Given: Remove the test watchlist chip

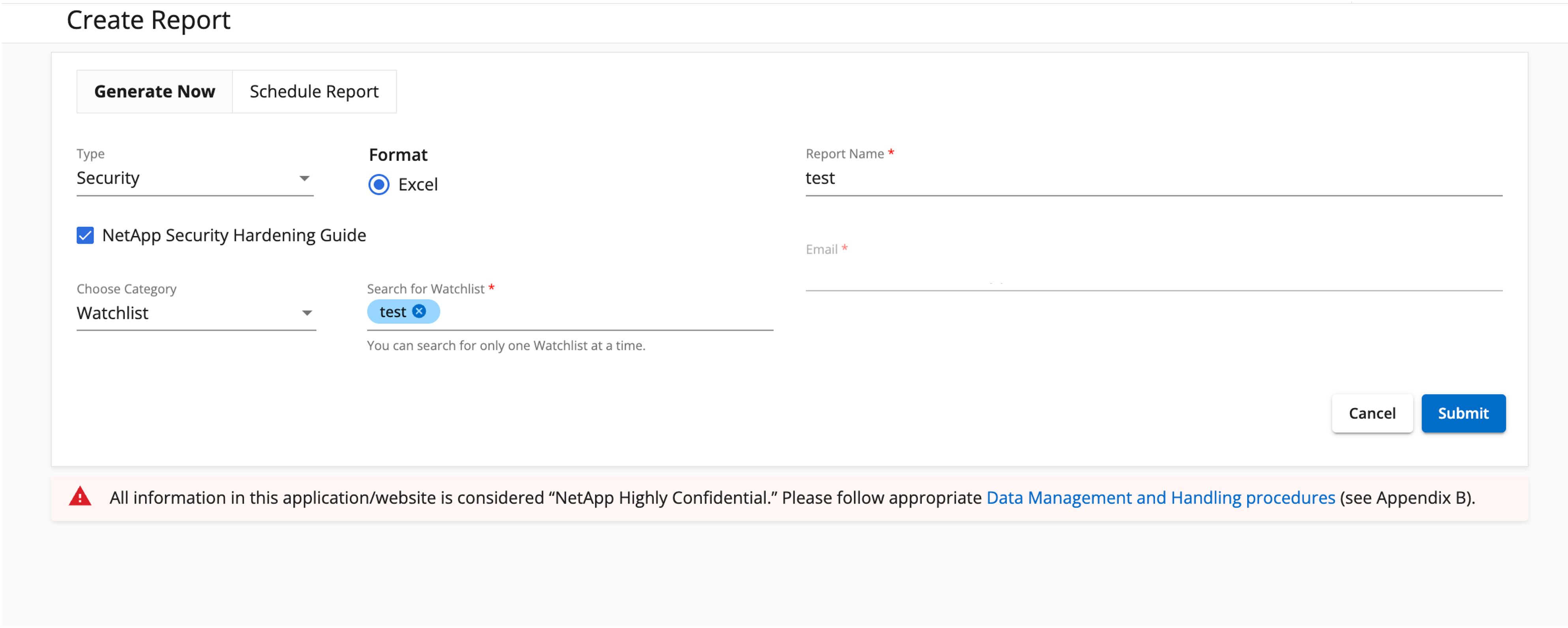Looking at the screenshot, I should [x=419, y=311].
